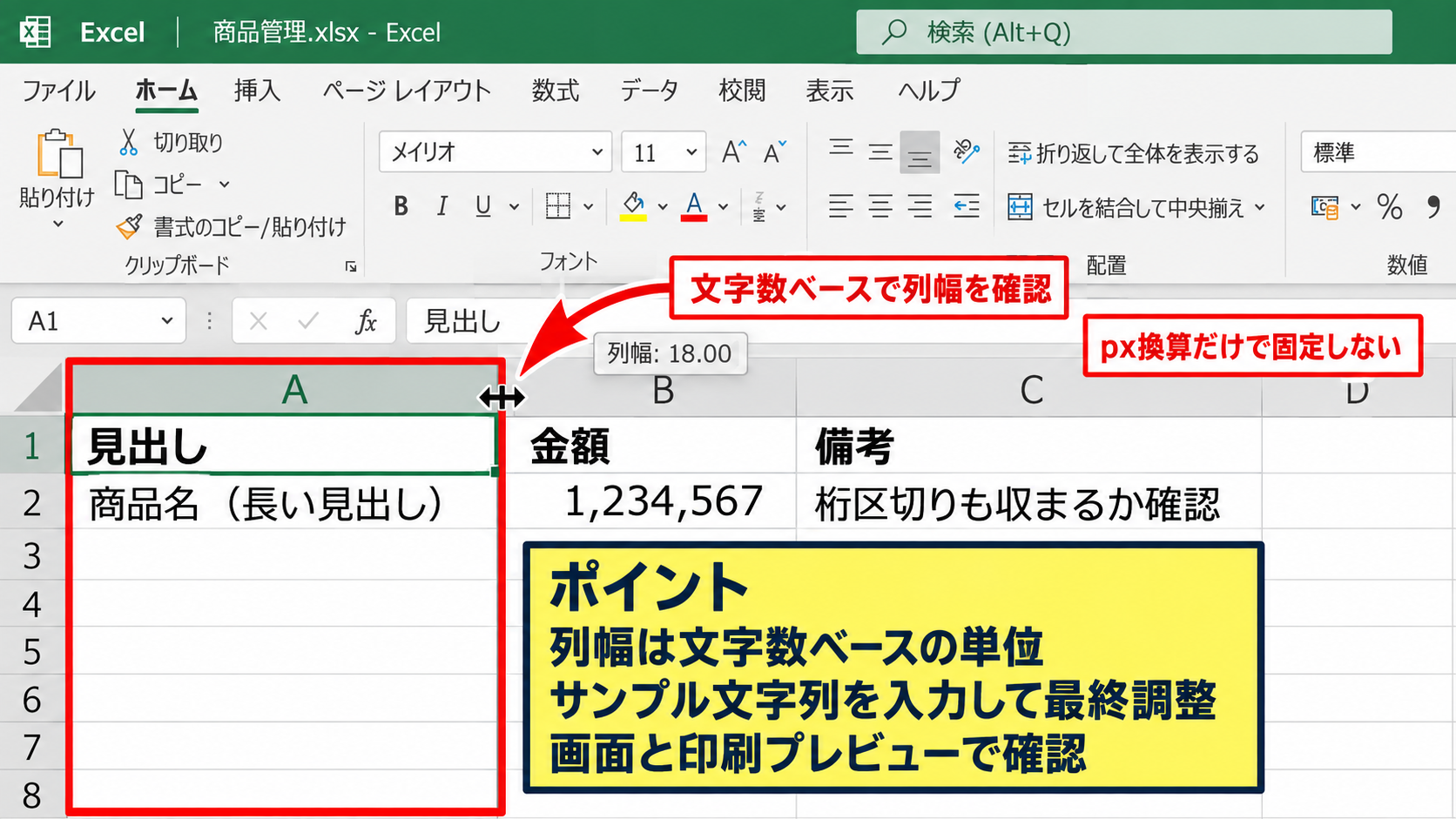Image resolution: width=1456 pixels, height=819 pixels.
Task: Click the 検索 search box
Action: (1124, 32)
